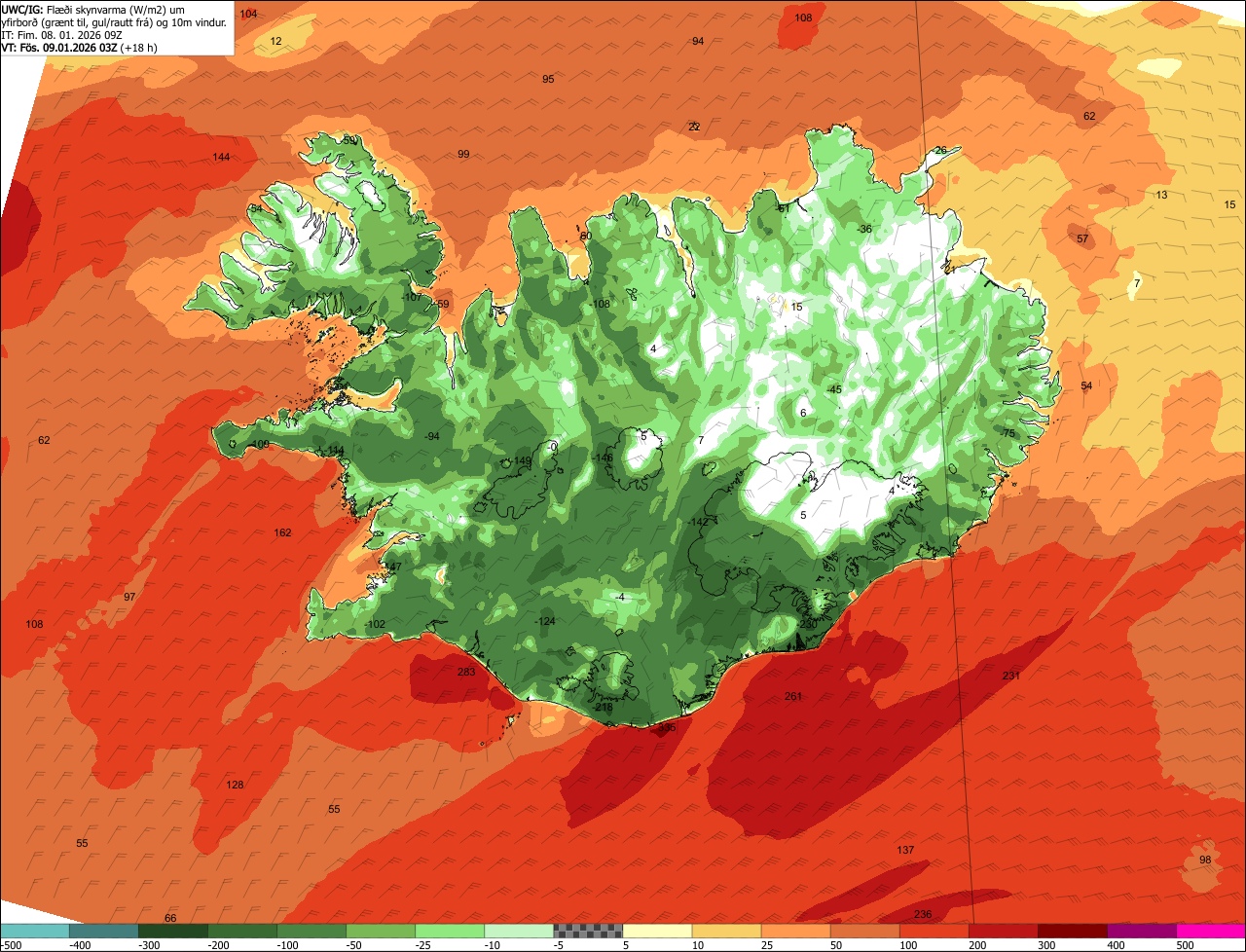Click the 400 to 500 purple legend swatch

click(x=1141, y=931)
